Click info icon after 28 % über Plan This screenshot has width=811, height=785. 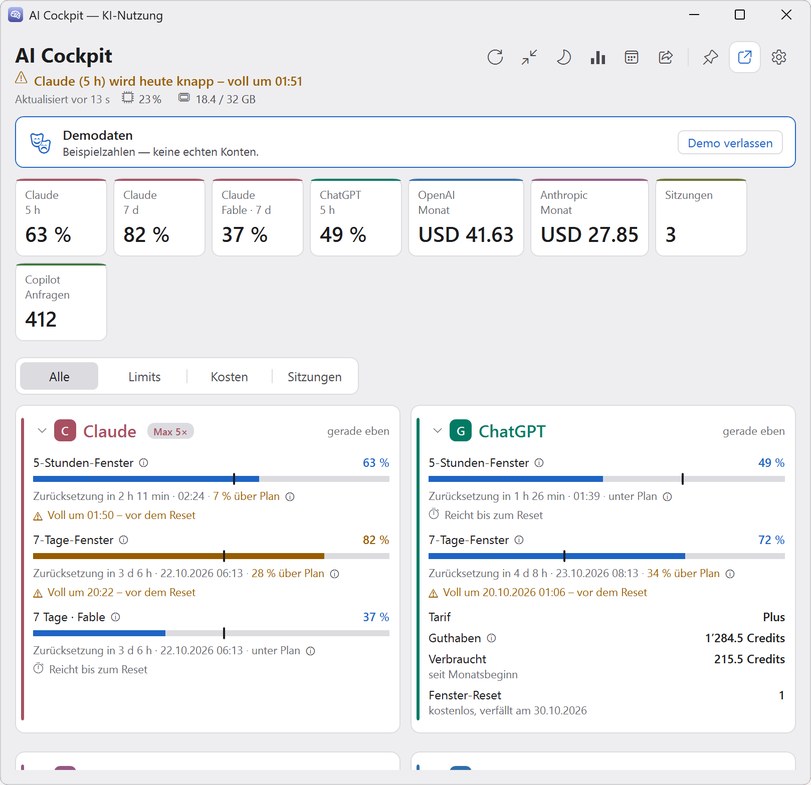coord(335,573)
